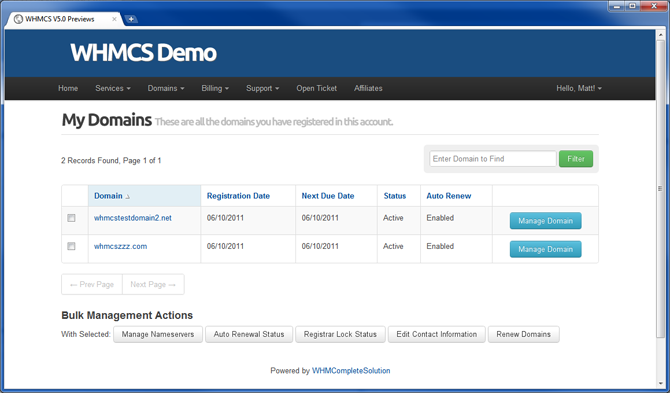
Task: Go to the Home page
Action: (68, 88)
